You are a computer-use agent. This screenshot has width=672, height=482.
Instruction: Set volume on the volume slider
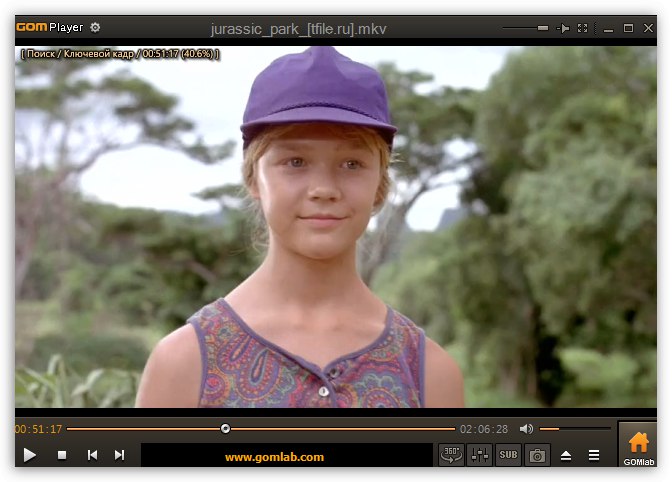[x=575, y=428]
